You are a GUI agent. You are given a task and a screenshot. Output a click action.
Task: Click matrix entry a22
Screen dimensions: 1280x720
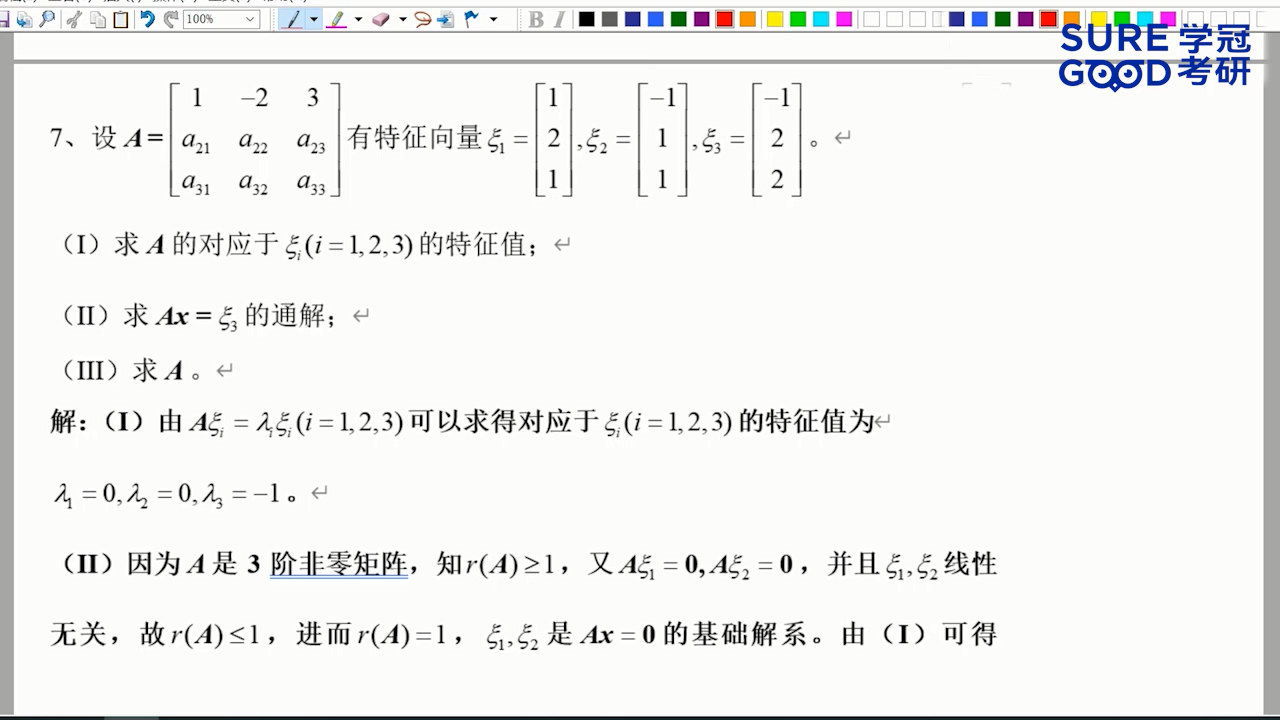tap(253, 143)
